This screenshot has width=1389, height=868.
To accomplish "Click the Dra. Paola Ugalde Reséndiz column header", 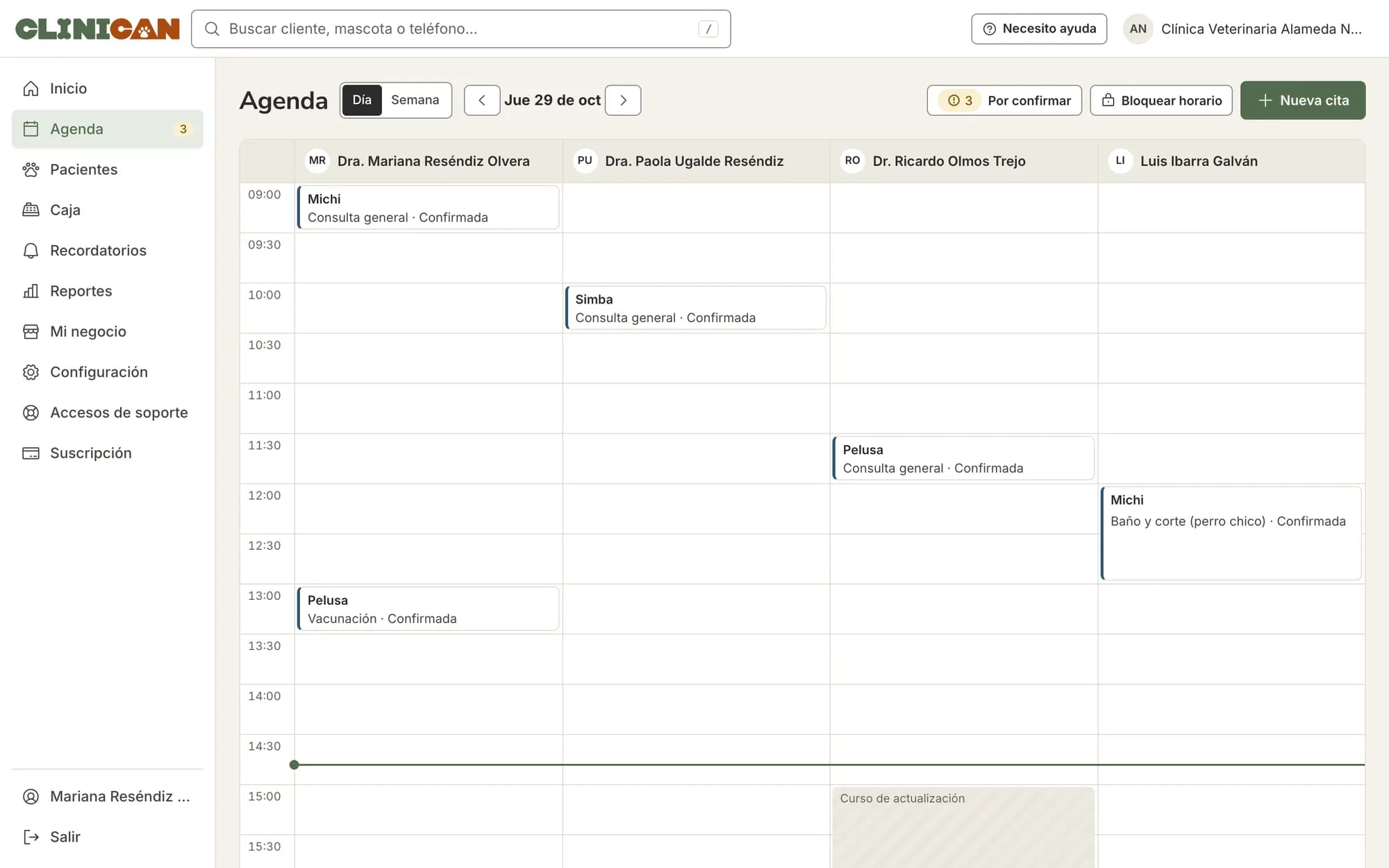I will [x=696, y=161].
